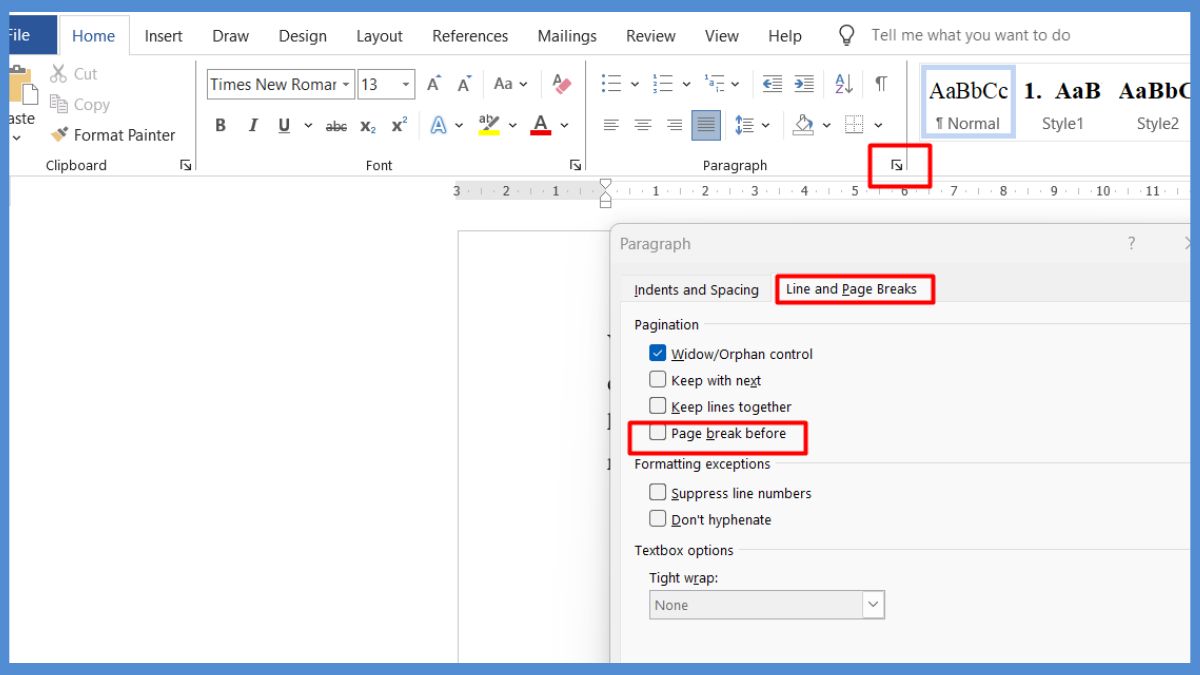Apply Underline formatting
The height and width of the screenshot is (675, 1200).
click(x=284, y=125)
